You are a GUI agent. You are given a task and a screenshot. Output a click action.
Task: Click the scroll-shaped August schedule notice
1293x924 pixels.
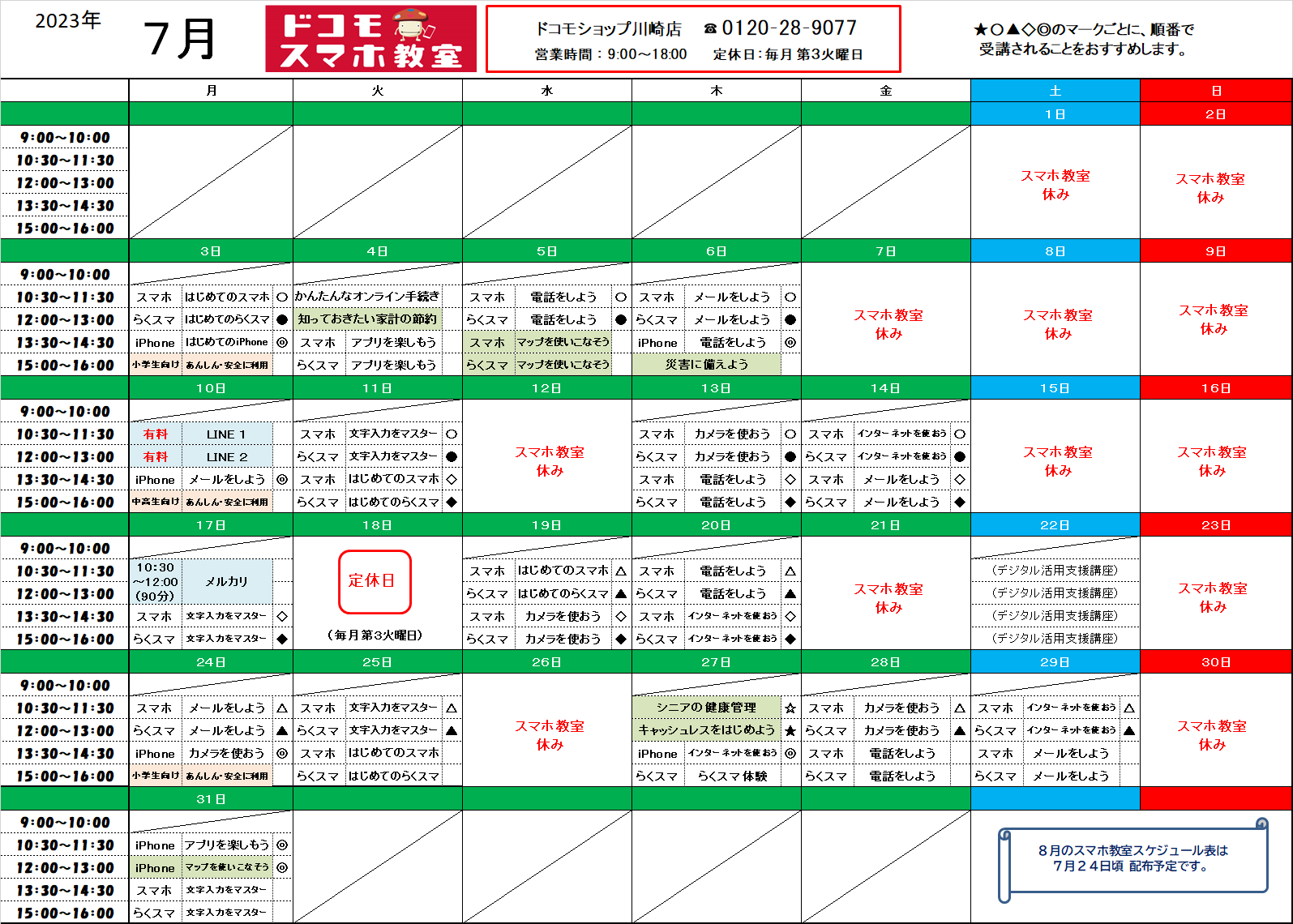point(1132,859)
